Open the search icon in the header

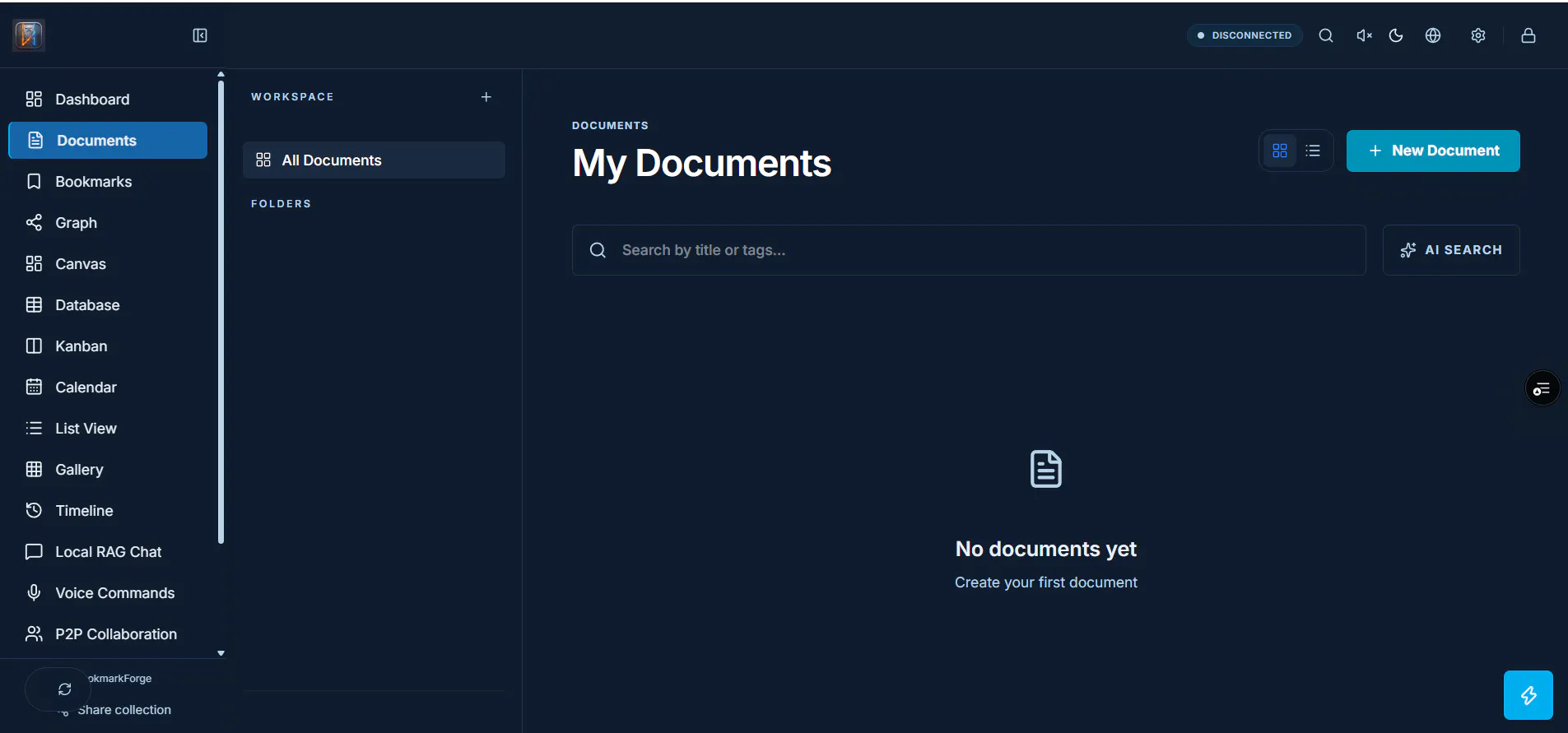click(1326, 35)
